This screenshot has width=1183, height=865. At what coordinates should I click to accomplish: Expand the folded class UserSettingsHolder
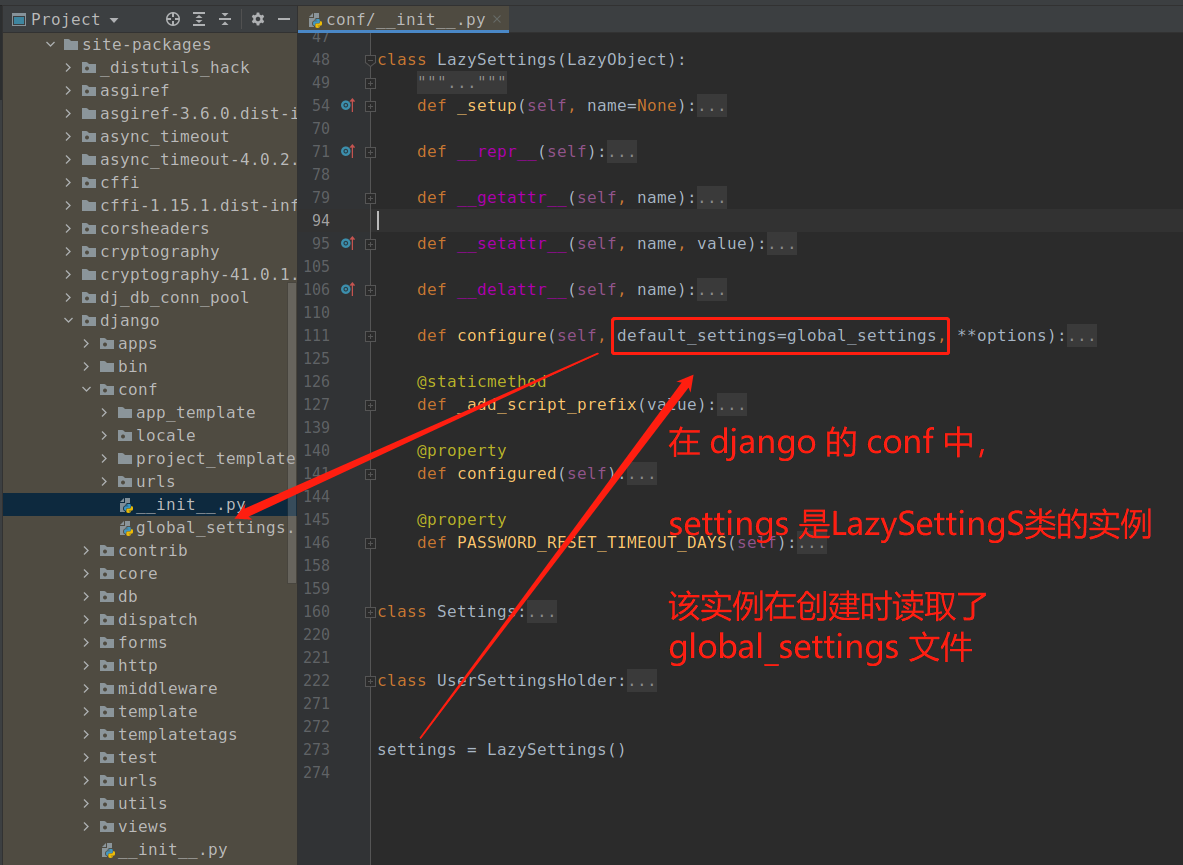(370, 681)
